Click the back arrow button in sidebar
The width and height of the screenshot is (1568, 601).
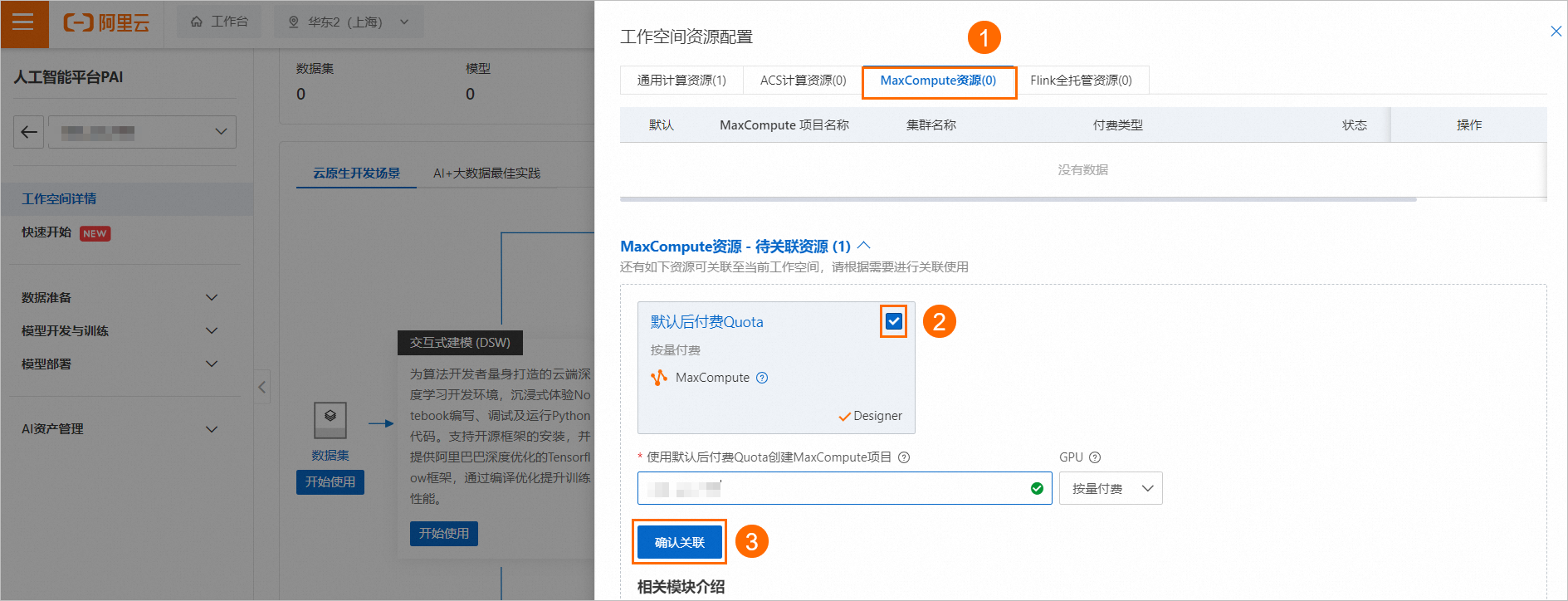(29, 132)
